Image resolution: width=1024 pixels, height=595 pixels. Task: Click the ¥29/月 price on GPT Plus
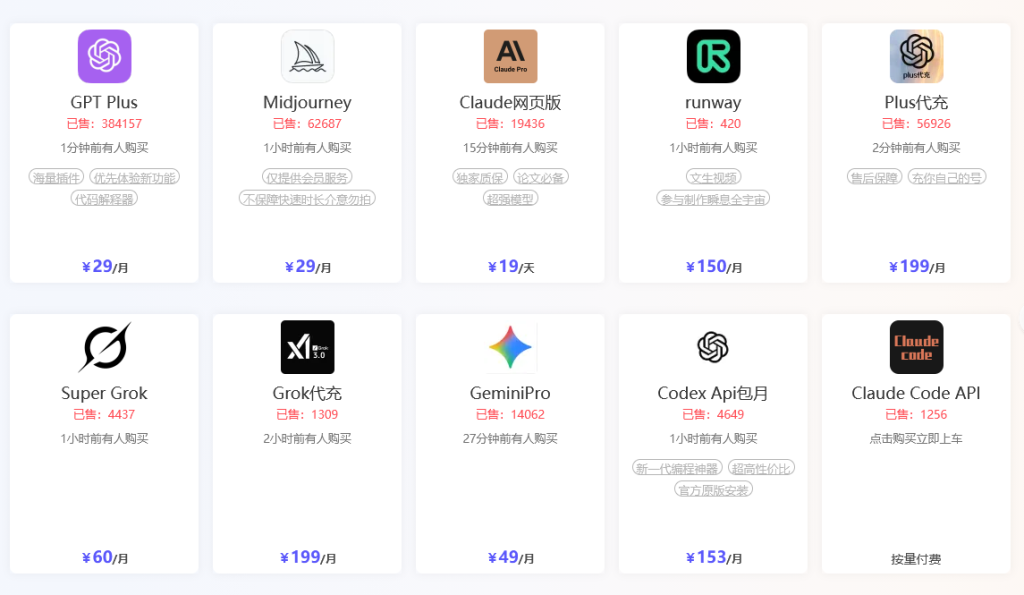pyautogui.click(x=104, y=266)
